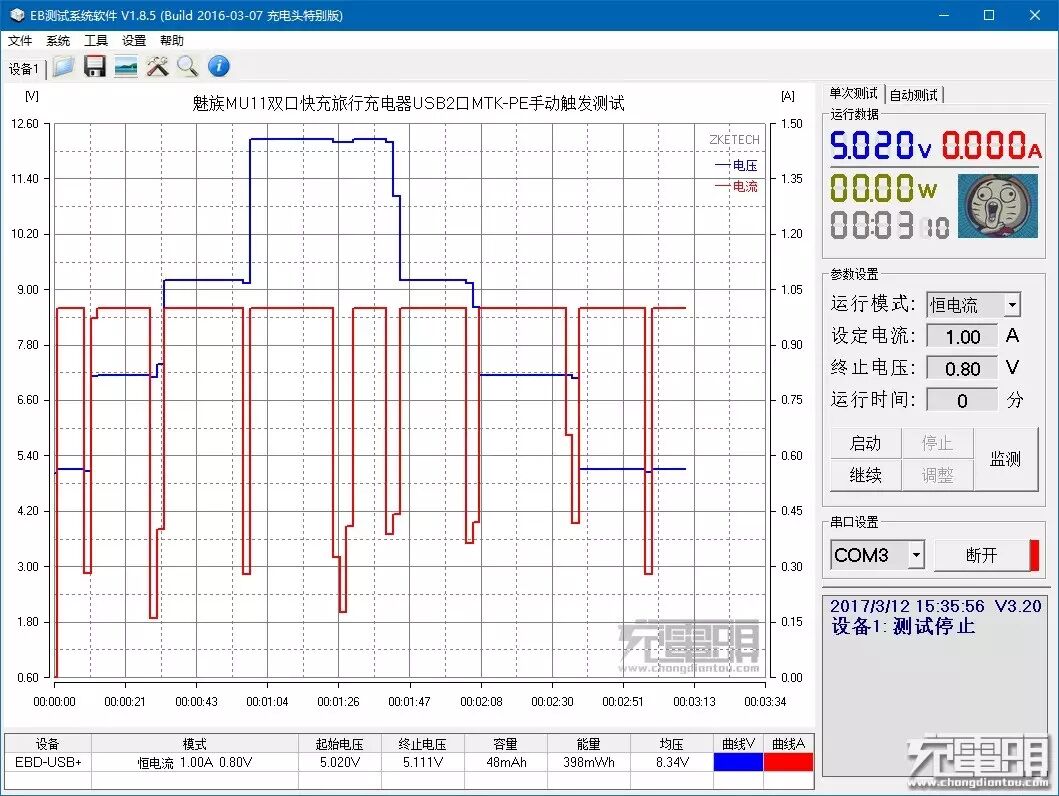Click the 停止 button

(937, 444)
